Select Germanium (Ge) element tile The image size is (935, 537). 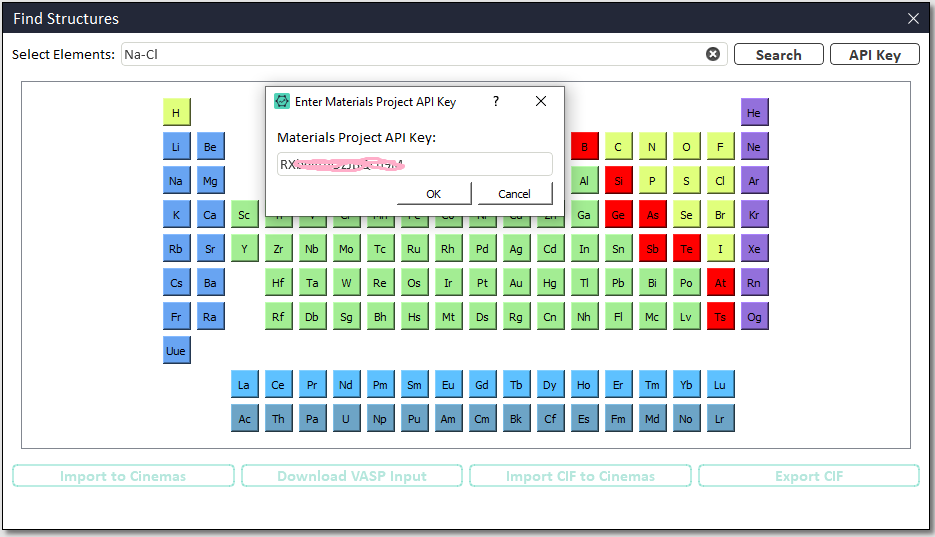click(618, 215)
